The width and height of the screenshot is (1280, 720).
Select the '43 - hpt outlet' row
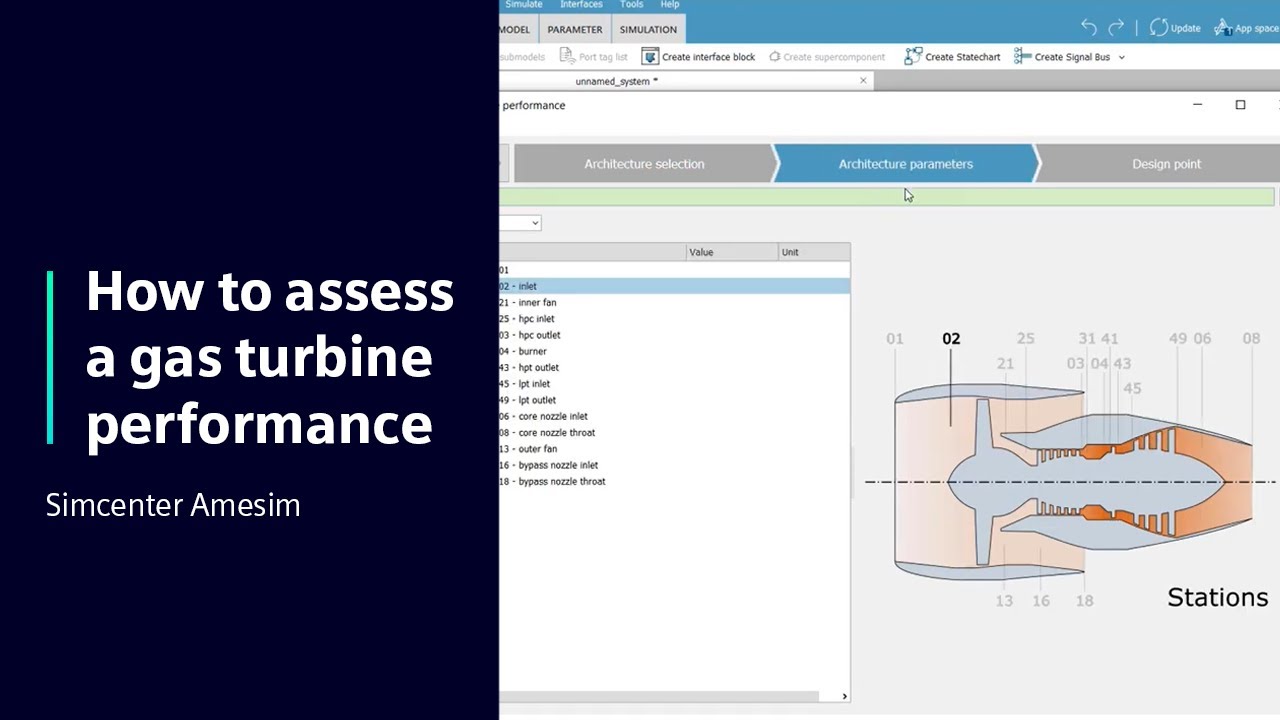[674, 367]
